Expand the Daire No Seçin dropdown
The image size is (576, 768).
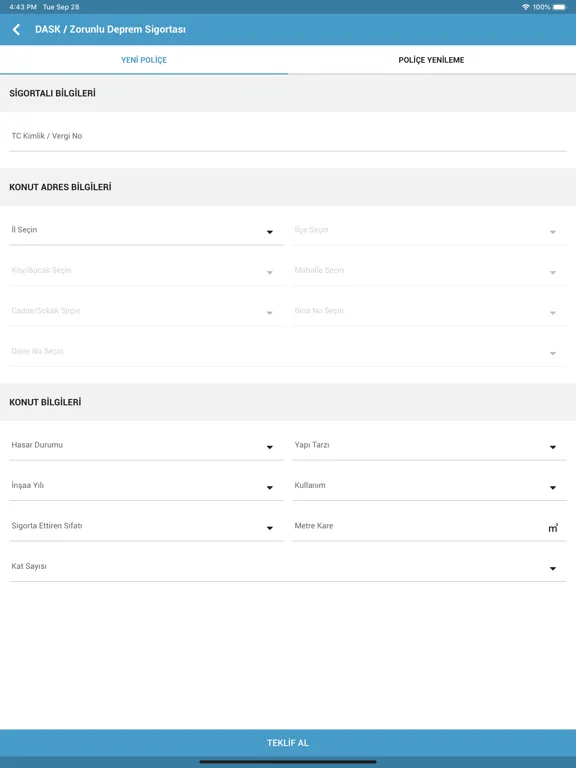coord(288,351)
